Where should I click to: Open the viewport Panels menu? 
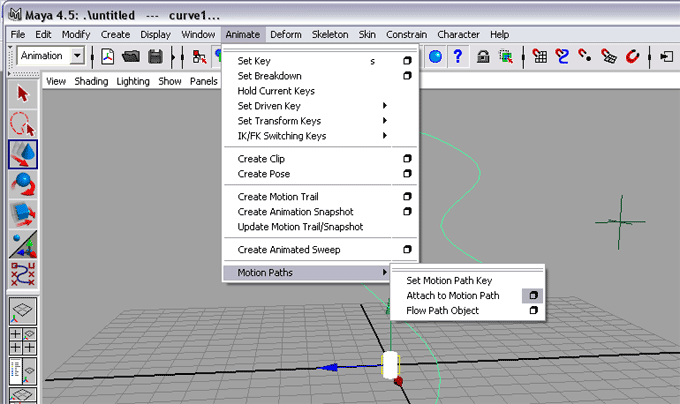coord(204,81)
